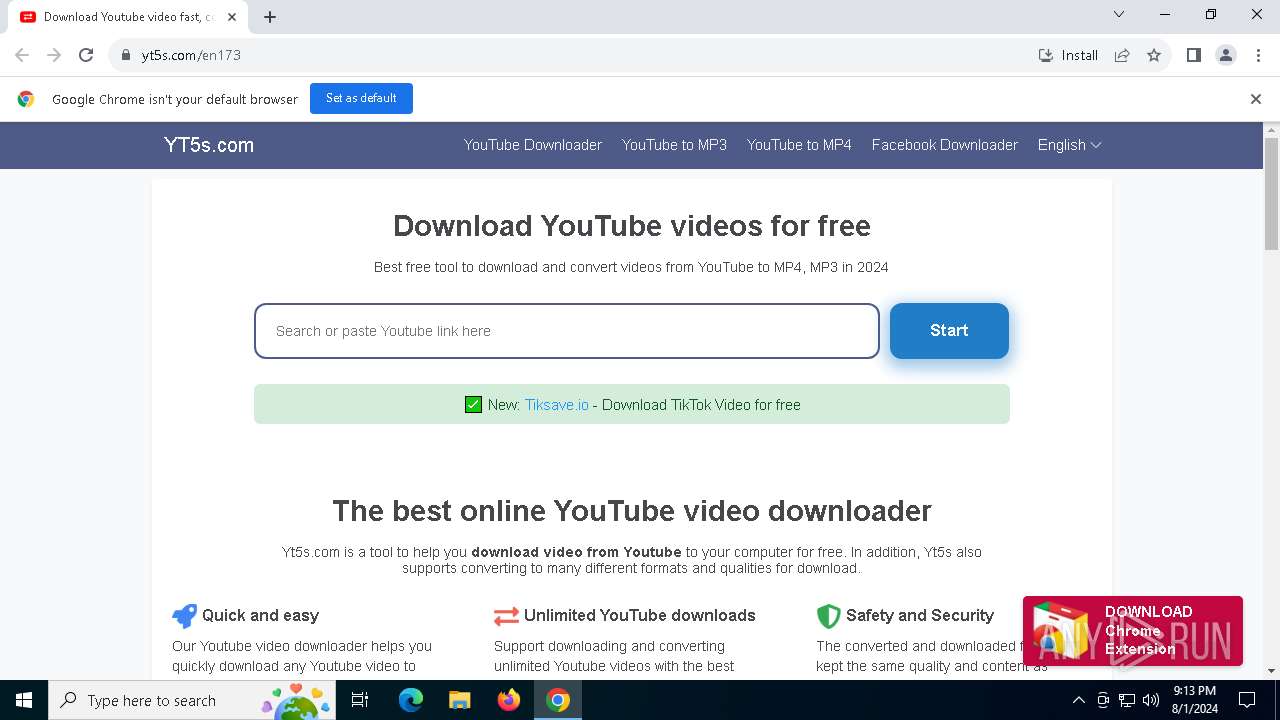Viewport: 1280px width, 720px height.
Task: Launch Firefox from taskbar
Action: click(509, 700)
